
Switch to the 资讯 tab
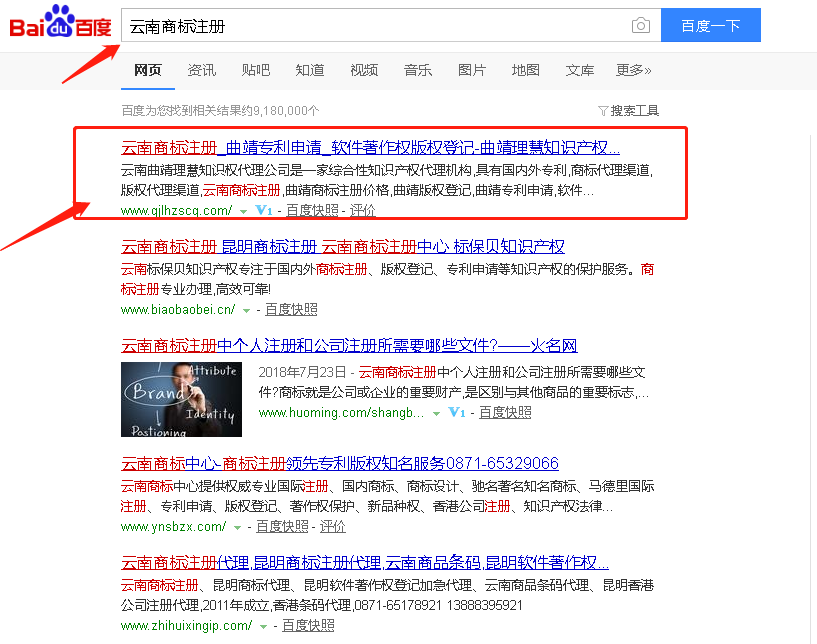(202, 70)
